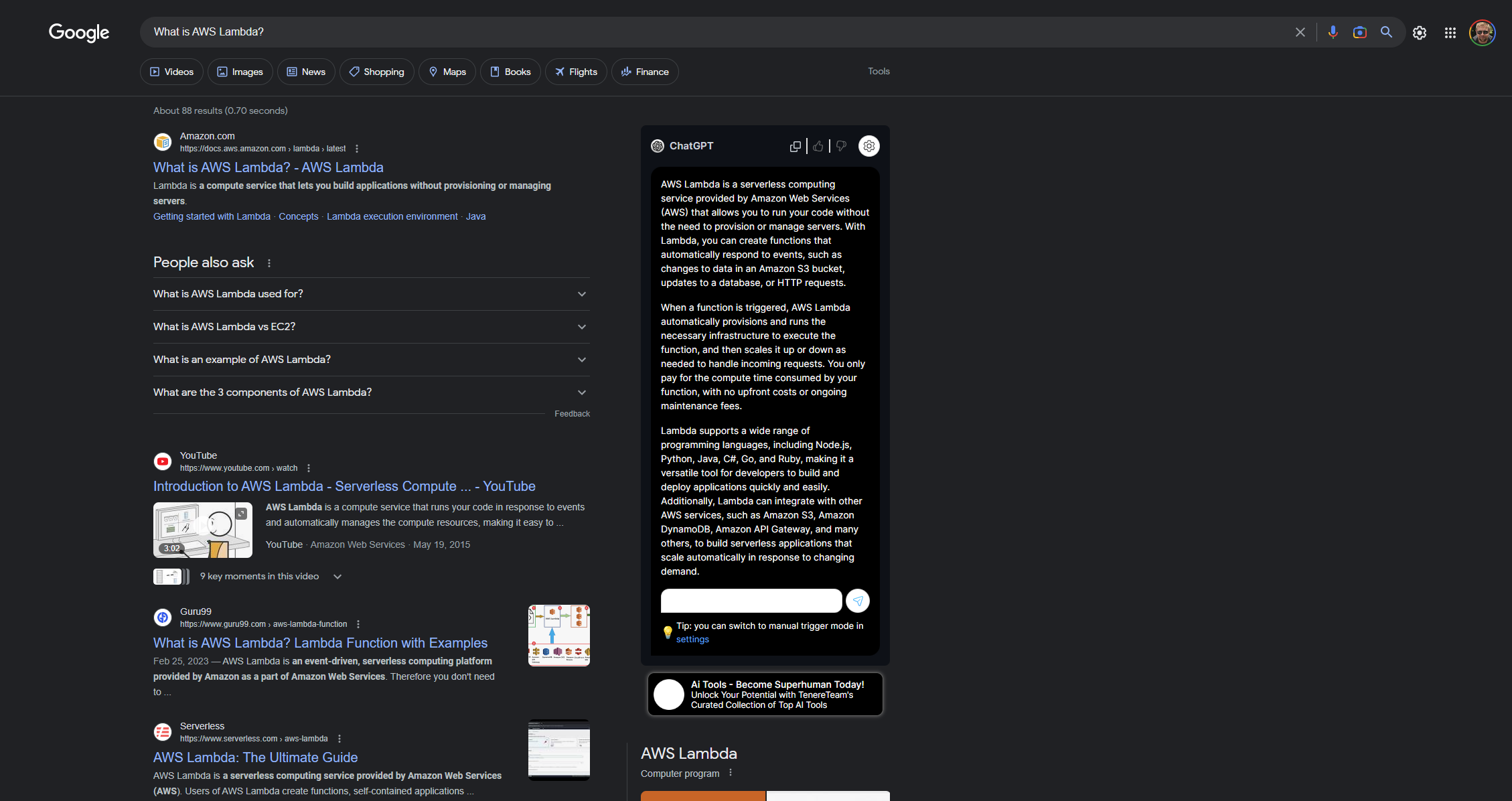
Task: Click the Tools menu option
Action: pos(878,71)
